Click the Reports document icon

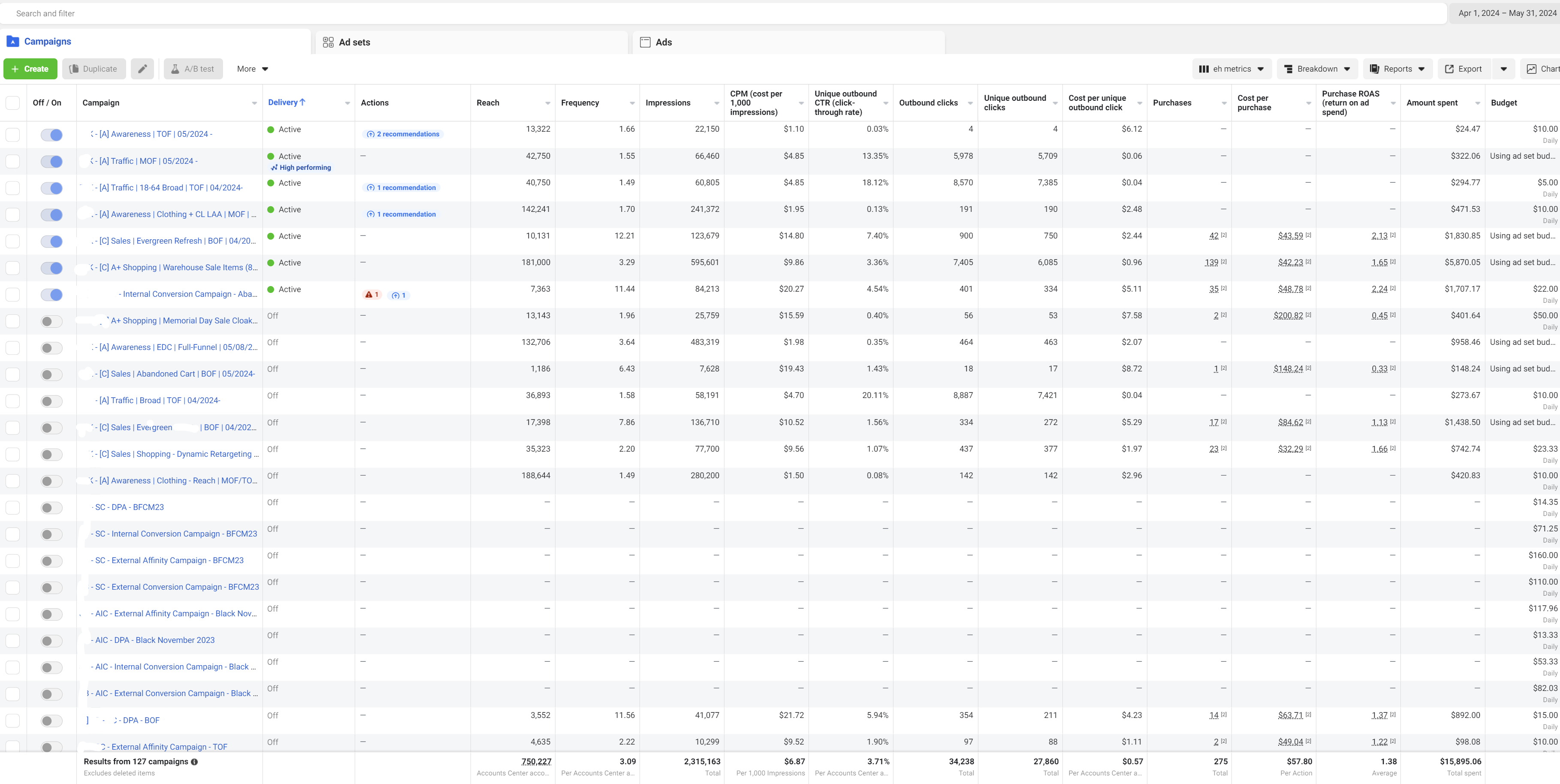[1375, 69]
